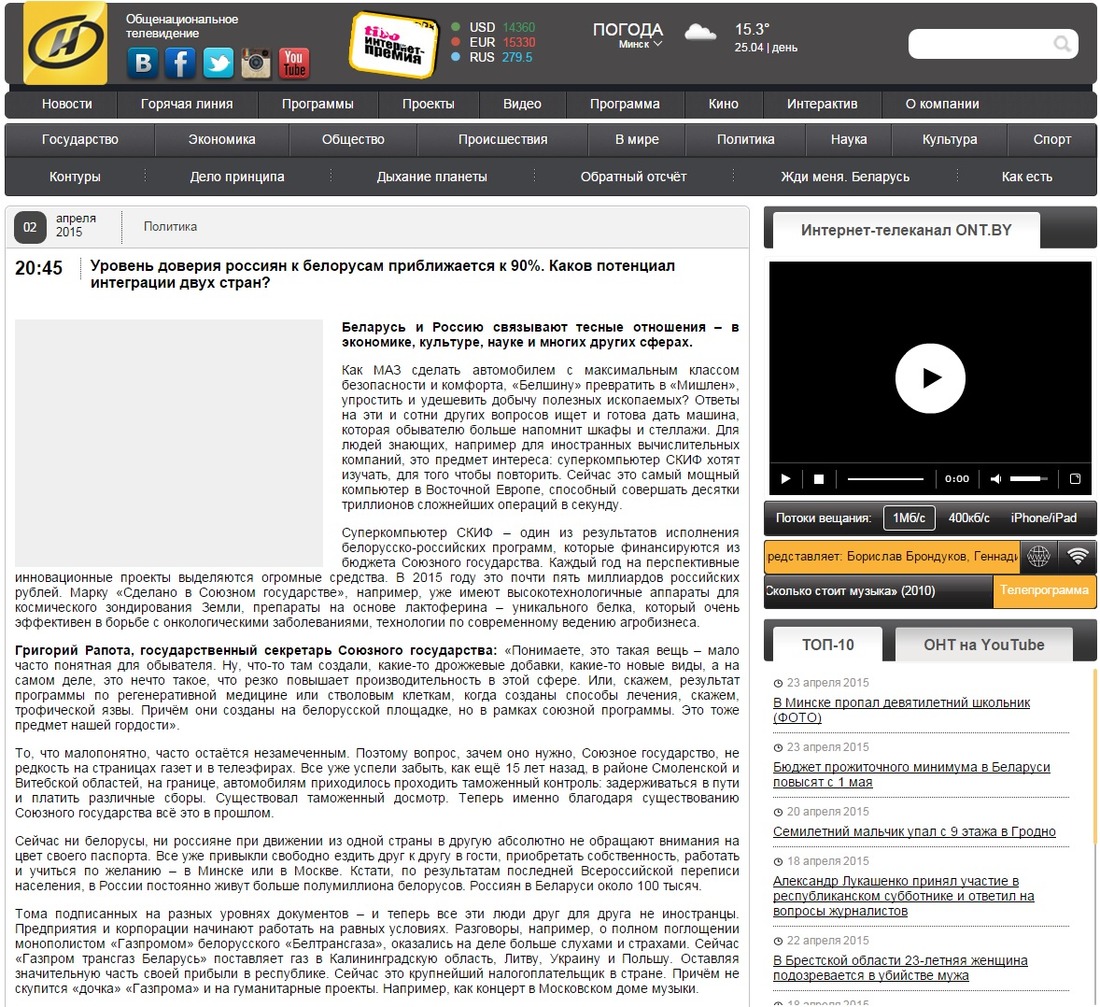
Task: Open the Проекты menu item
Action: coord(429,104)
